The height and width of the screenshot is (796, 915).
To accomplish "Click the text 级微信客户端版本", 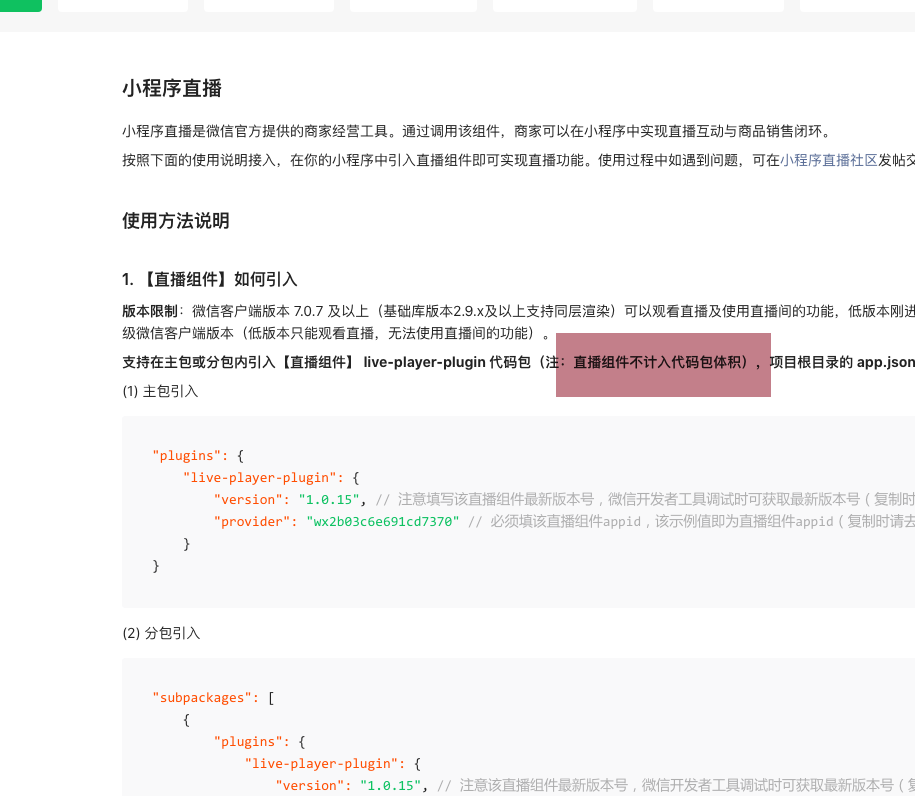I will (178, 333).
